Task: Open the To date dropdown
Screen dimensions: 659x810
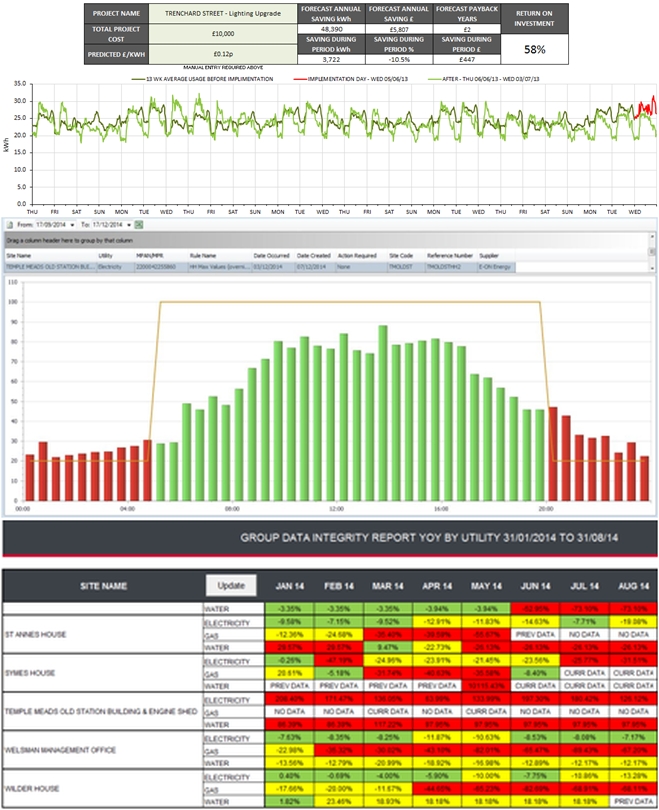Action: pyautogui.click(x=127, y=225)
